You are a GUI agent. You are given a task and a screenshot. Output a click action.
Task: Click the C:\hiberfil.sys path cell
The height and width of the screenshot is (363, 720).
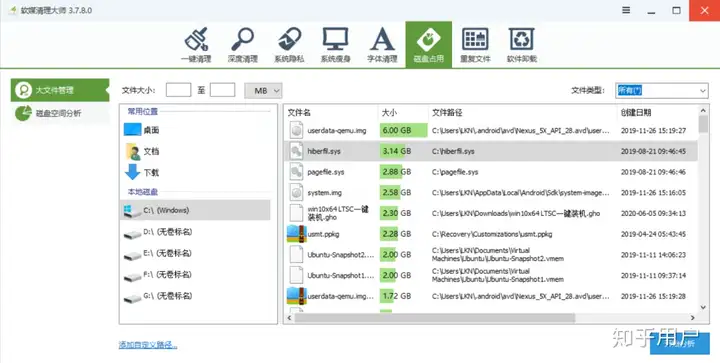coord(453,151)
